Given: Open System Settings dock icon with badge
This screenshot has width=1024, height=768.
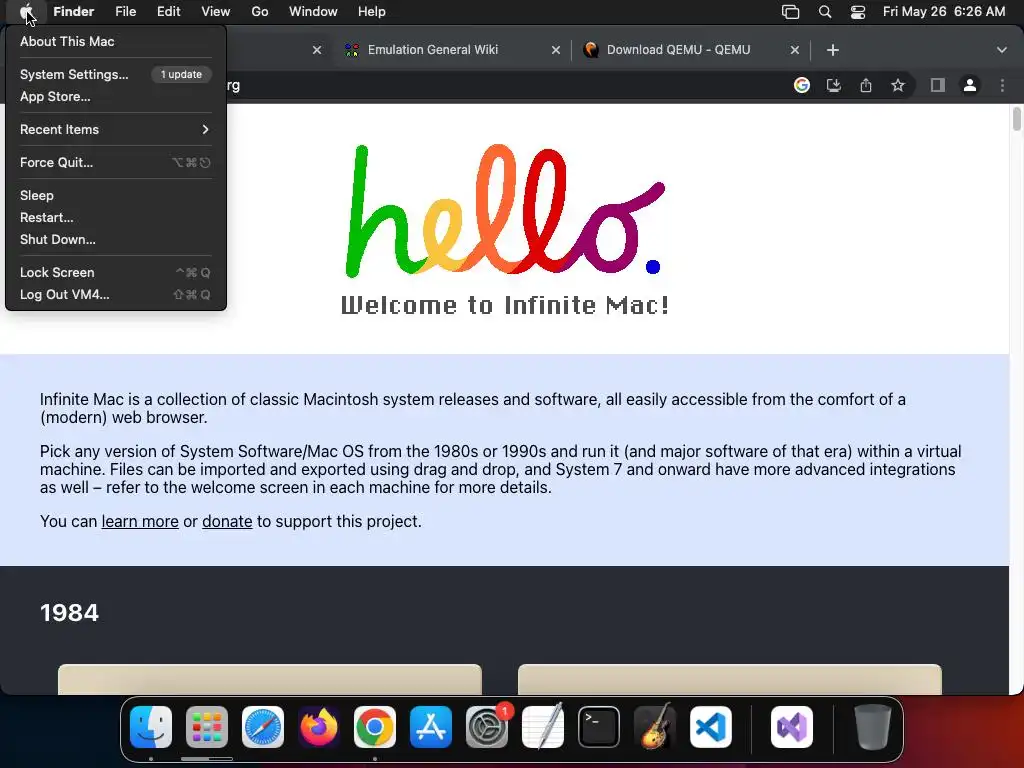Looking at the screenshot, I should pyautogui.click(x=487, y=727).
